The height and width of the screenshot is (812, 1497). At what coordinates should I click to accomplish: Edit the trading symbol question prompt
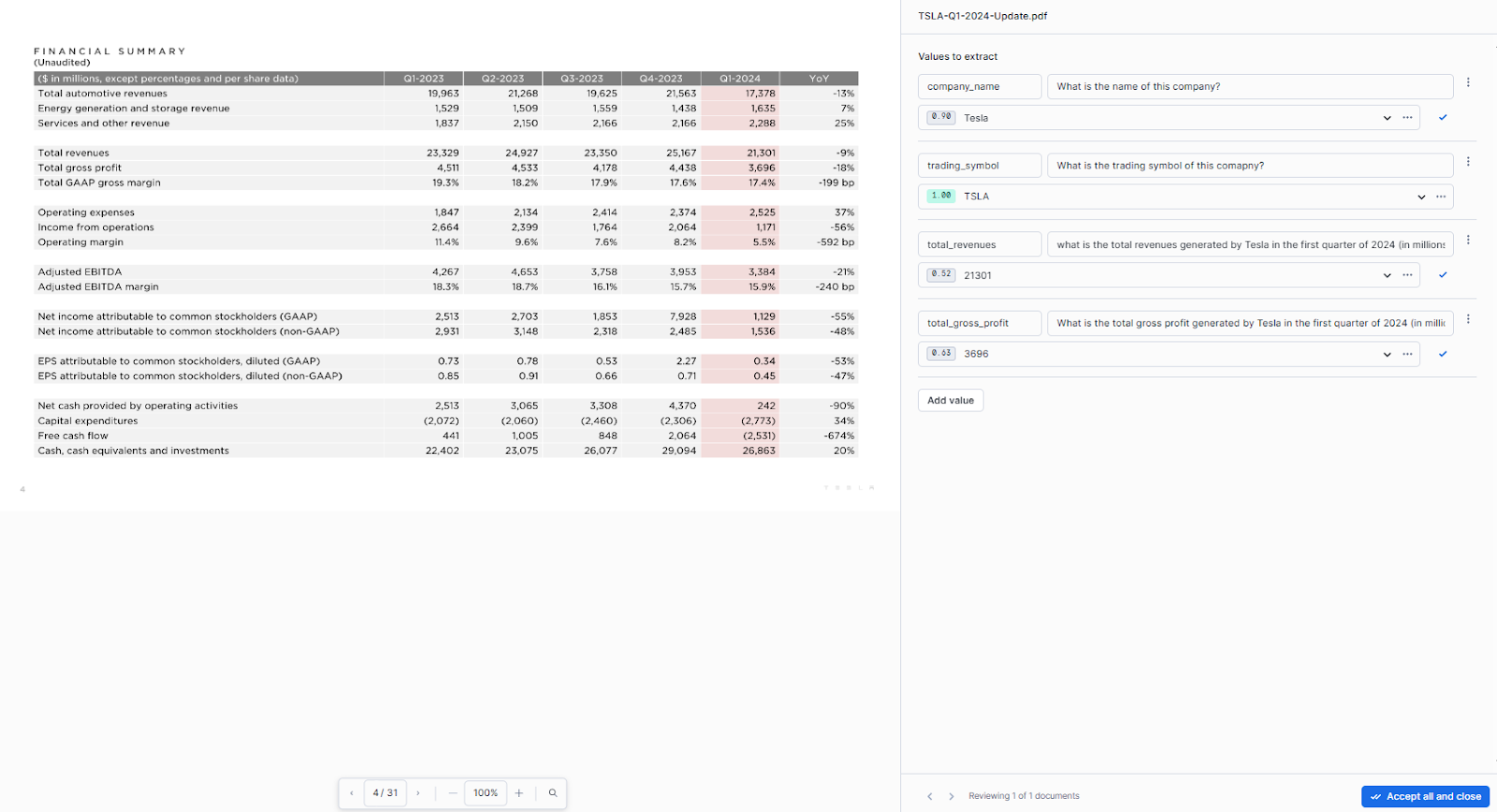tap(1250, 166)
